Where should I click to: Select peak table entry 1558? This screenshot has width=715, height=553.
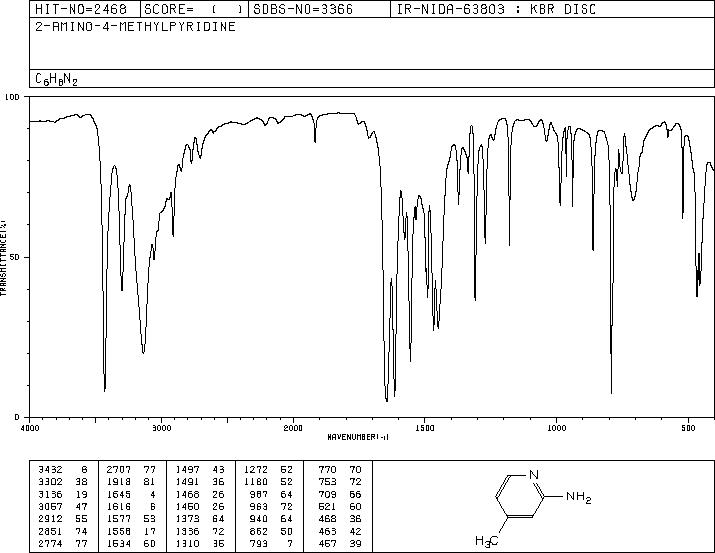pos(119,531)
